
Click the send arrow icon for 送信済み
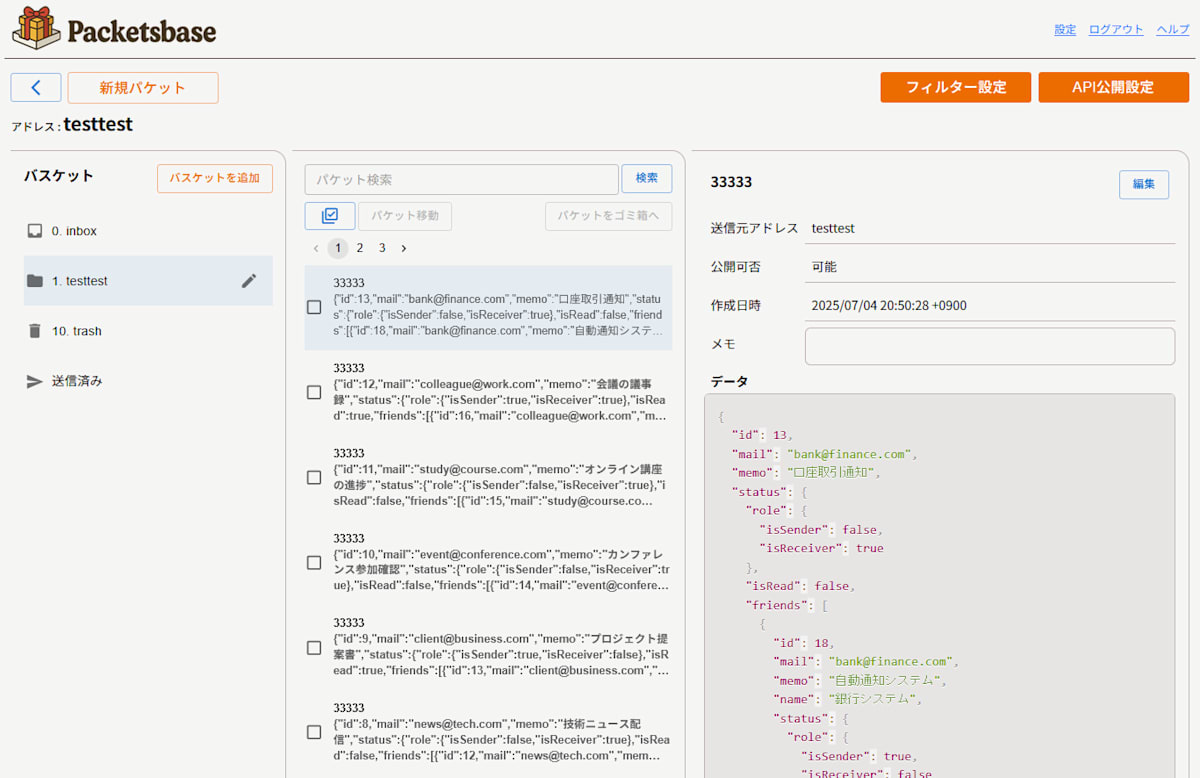(x=35, y=381)
